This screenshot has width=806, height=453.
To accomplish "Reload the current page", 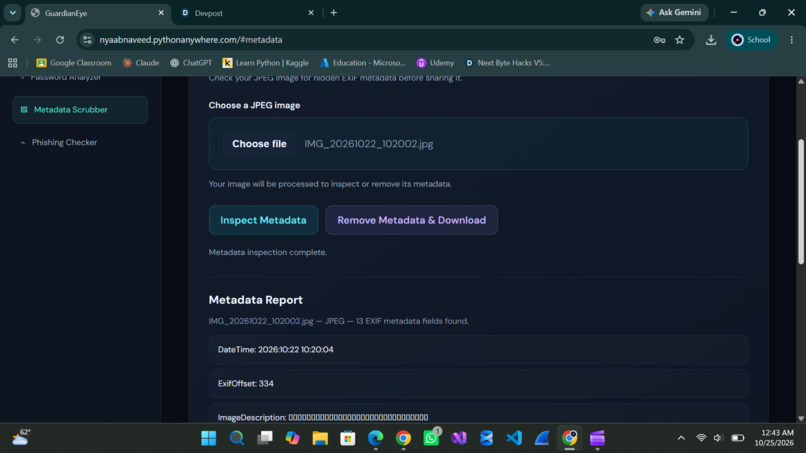I will 60,40.
